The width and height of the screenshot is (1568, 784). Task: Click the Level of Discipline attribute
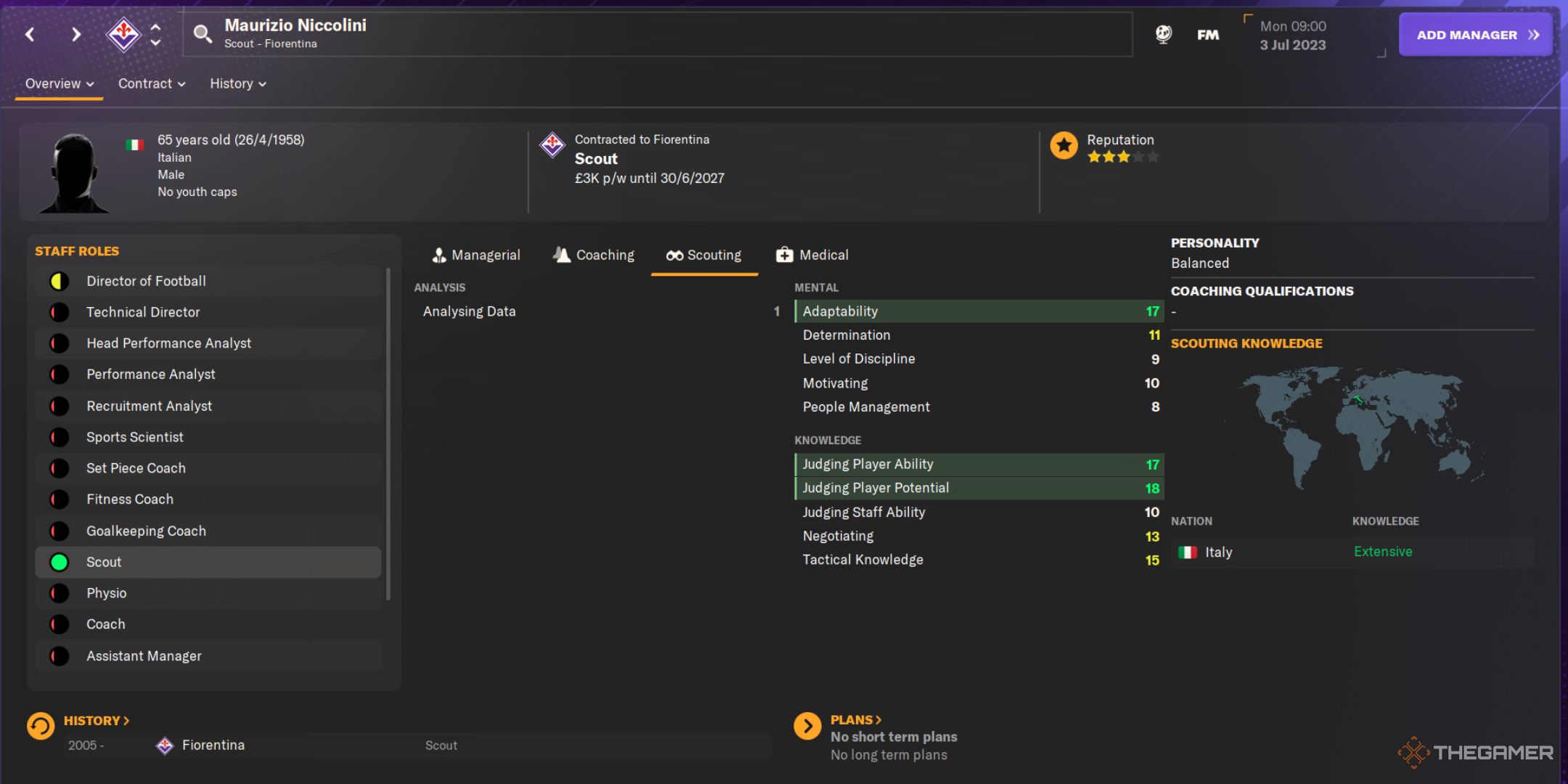coord(979,359)
